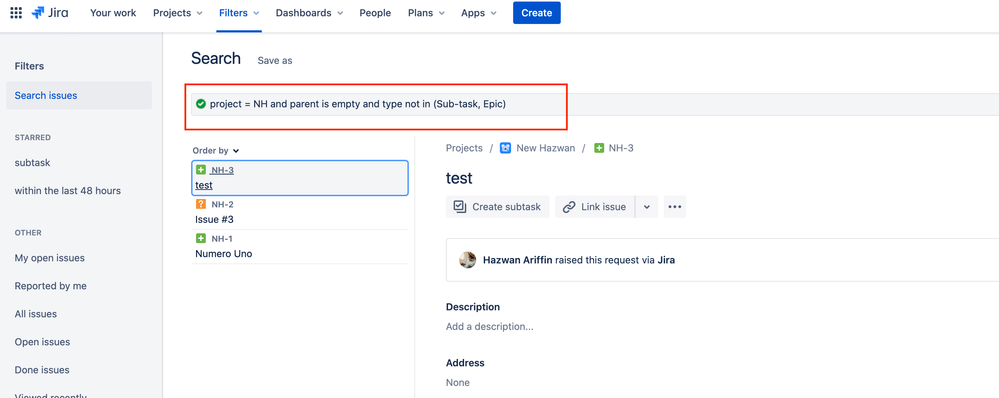The width and height of the screenshot is (999, 398).
Task: Open All issues filter
Action: pos(36,314)
